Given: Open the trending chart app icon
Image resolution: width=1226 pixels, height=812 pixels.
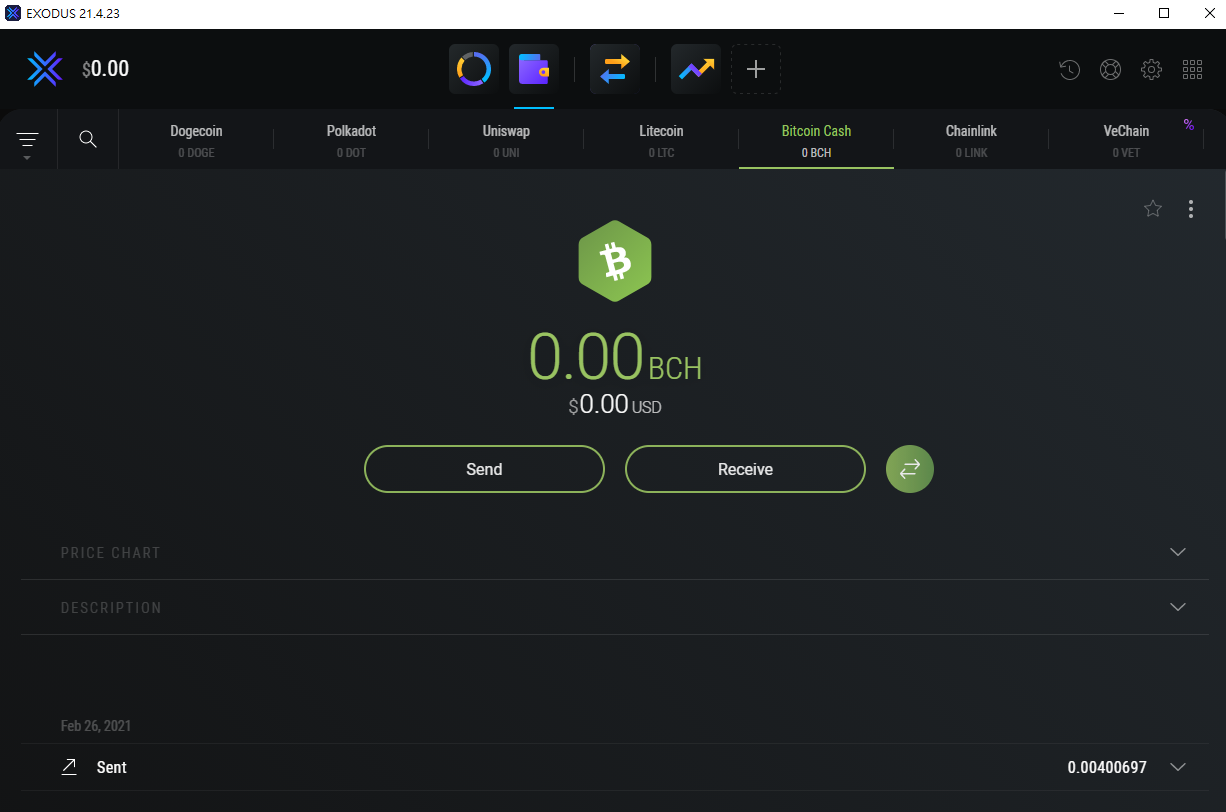Looking at the screenshot, I should [x=696, y=69].
